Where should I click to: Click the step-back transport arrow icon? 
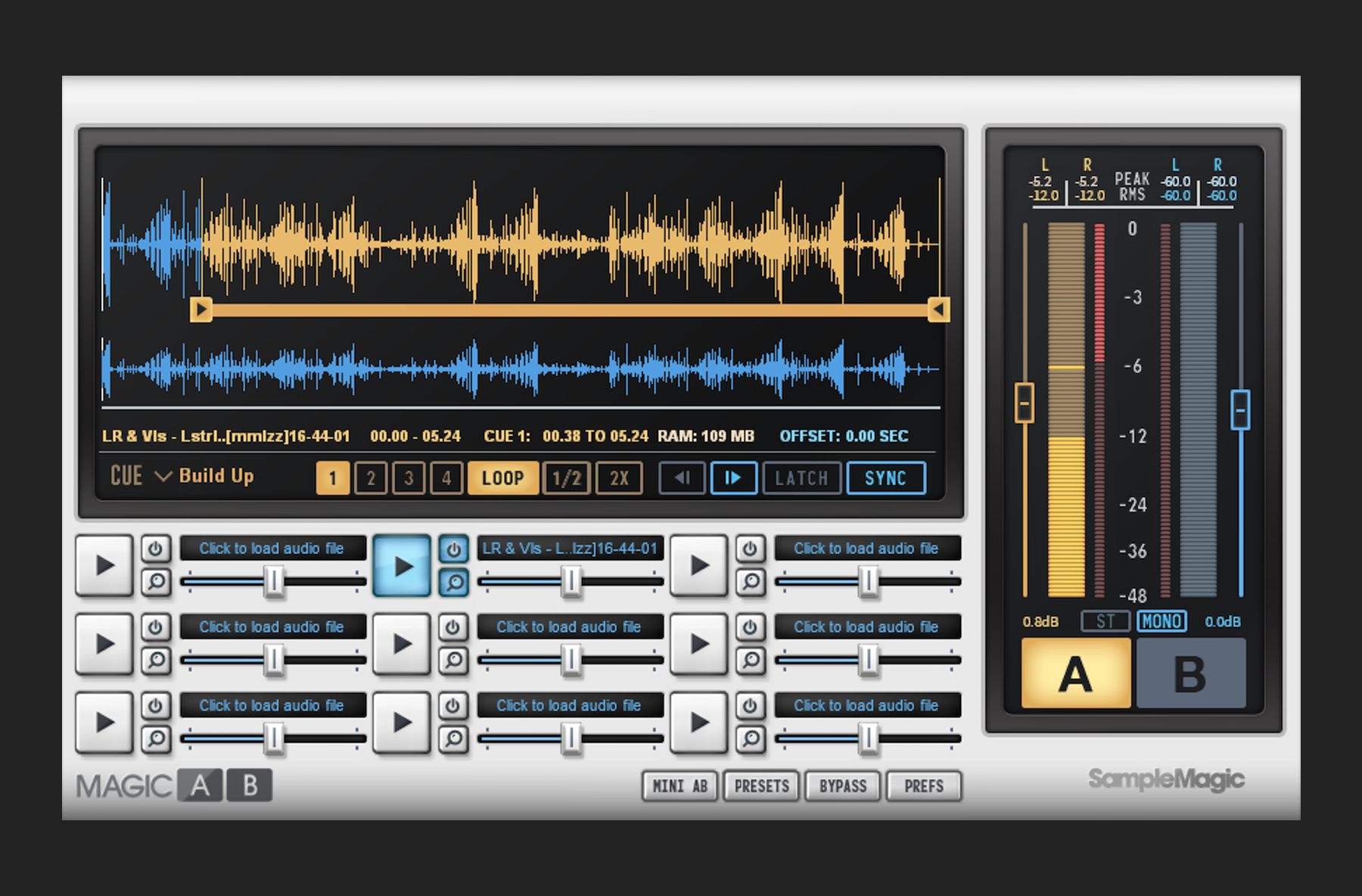[682, 478]
